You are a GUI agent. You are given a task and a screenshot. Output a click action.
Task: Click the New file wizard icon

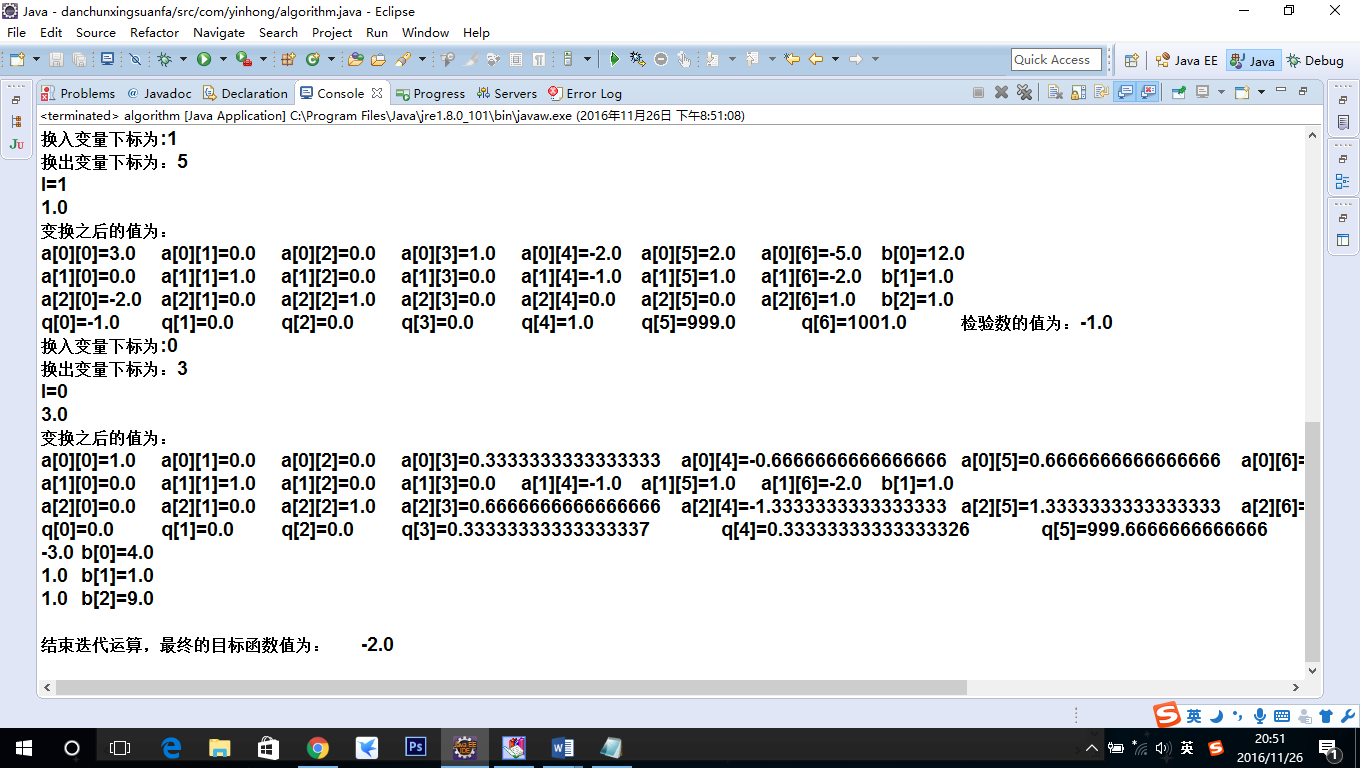pyautogui.click(x=17, y=59)
